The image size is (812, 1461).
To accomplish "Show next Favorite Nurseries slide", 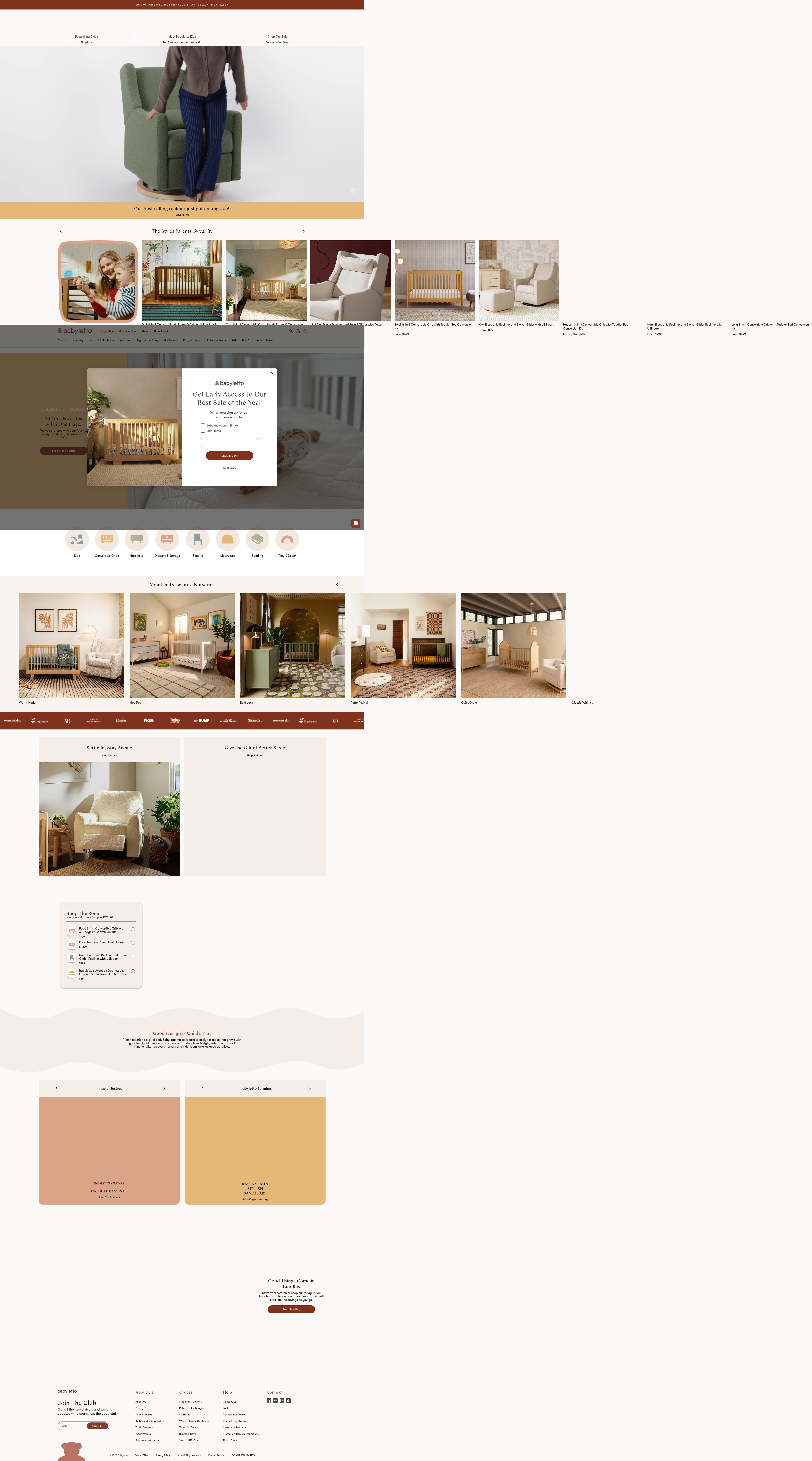I will click(x=342, y=585).
